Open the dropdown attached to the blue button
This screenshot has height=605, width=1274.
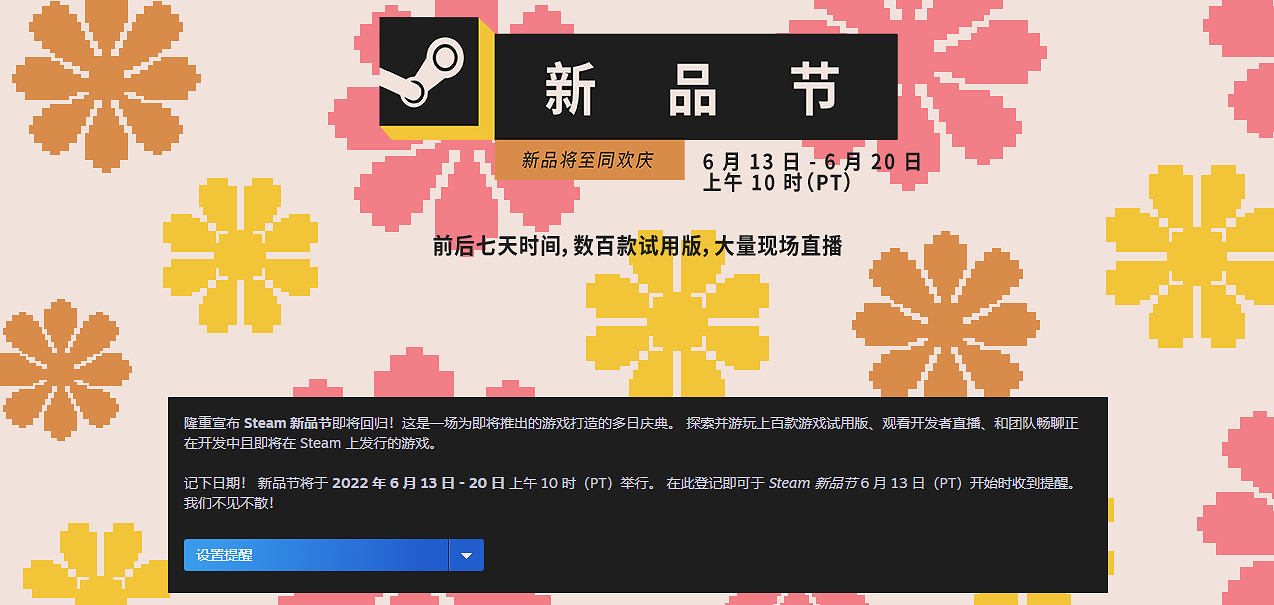pos(466,554)
